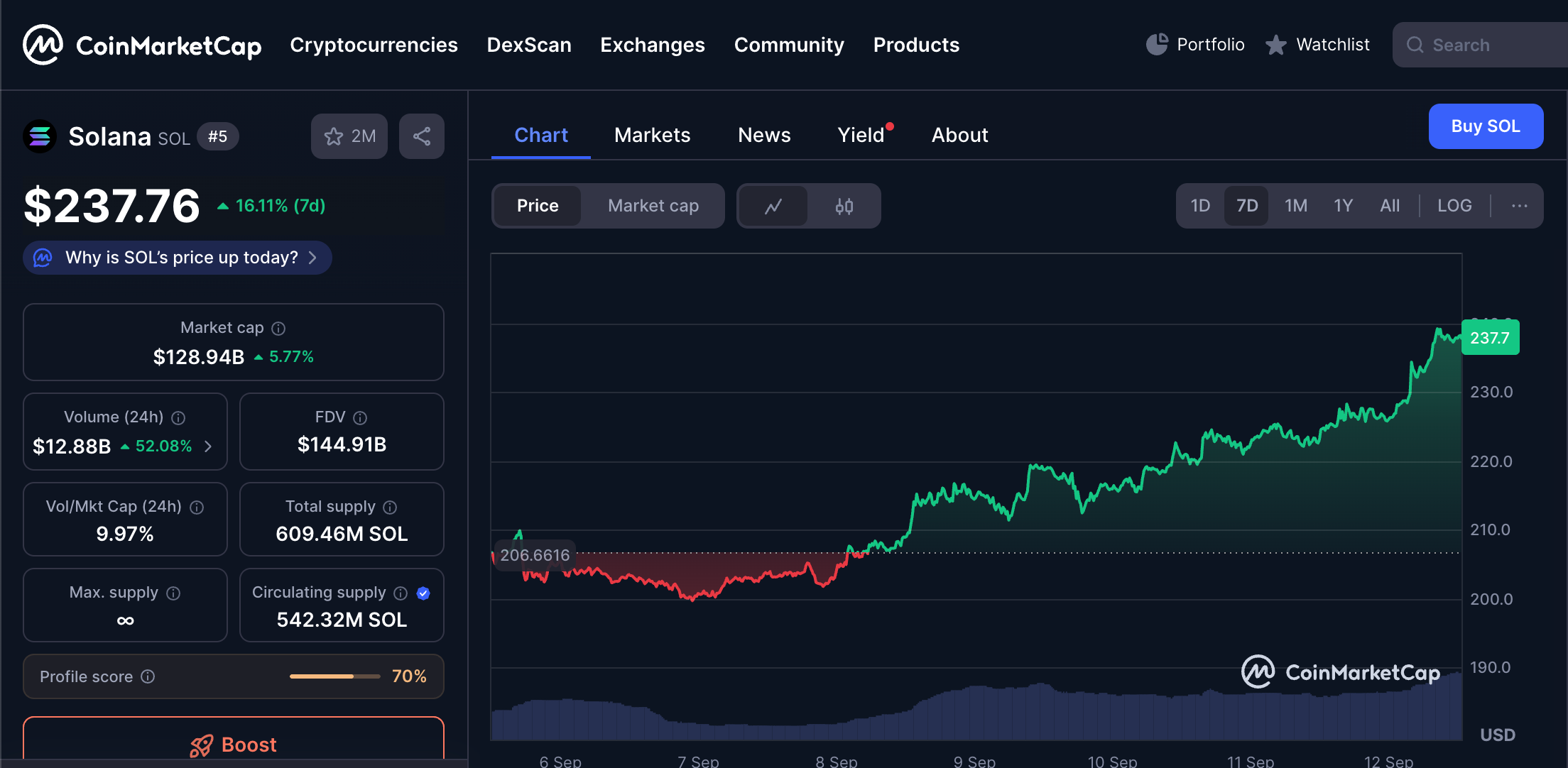Click the 542.32M SOL circulating value

pyautogui.click(x=342, y=620)
